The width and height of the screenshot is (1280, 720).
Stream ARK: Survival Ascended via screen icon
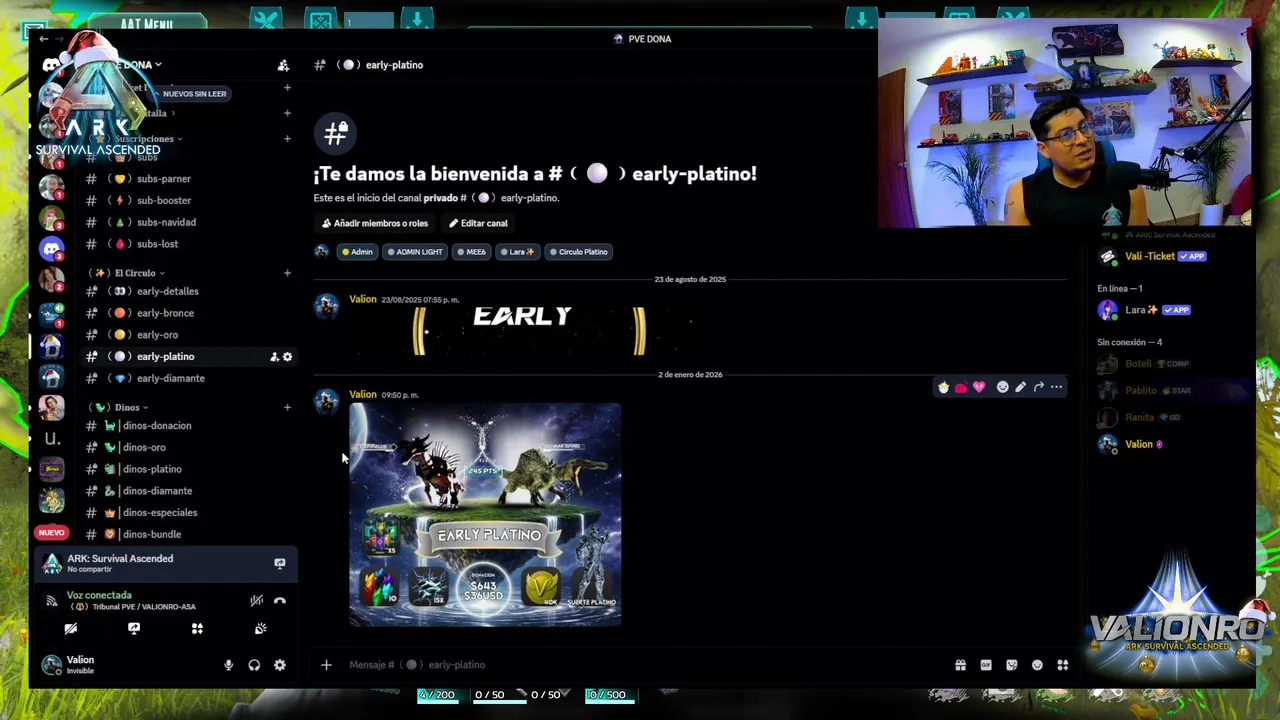click(280, 564)
